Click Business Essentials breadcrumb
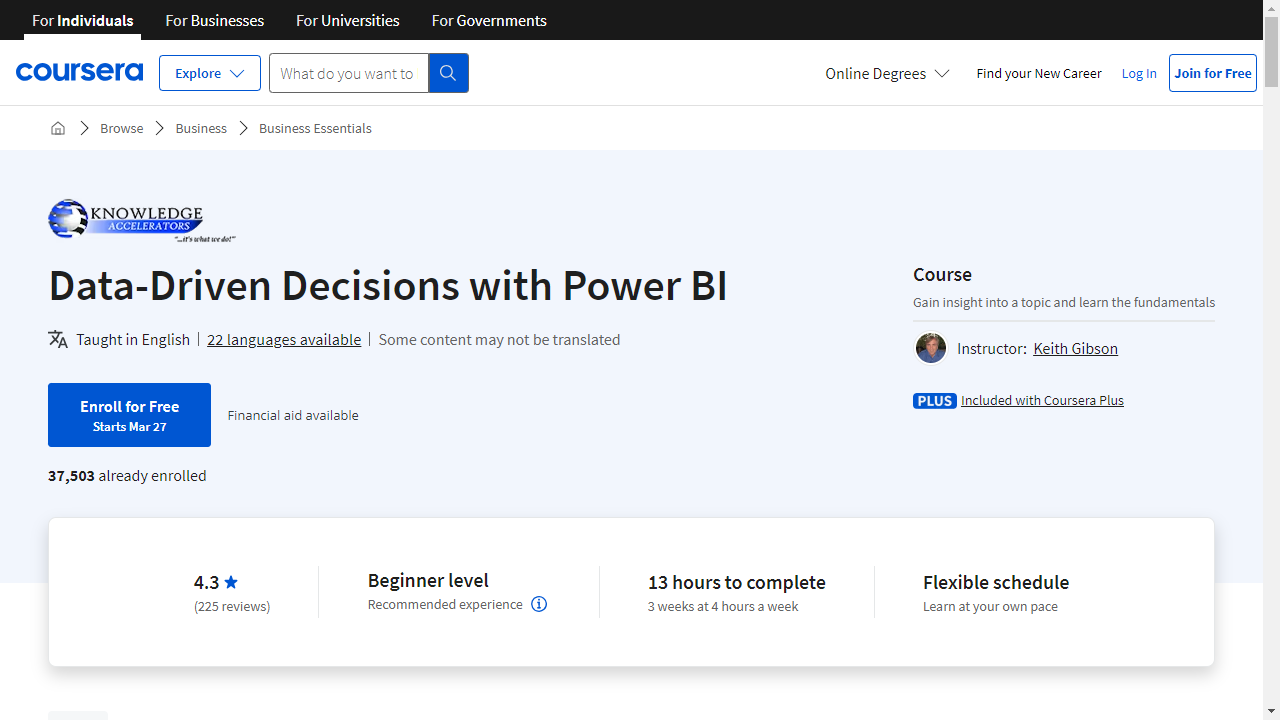The image size is (1280, 720). tap(315, 128)
